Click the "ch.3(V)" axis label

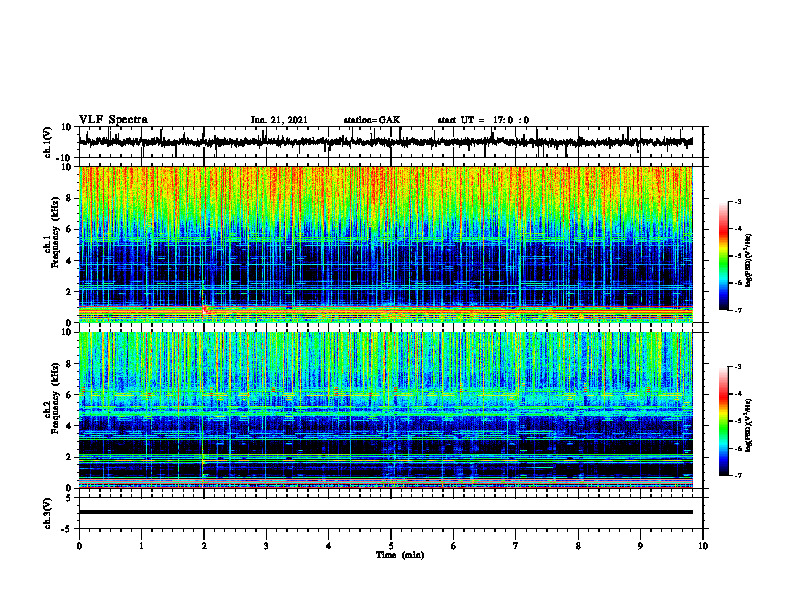point(48,513)
